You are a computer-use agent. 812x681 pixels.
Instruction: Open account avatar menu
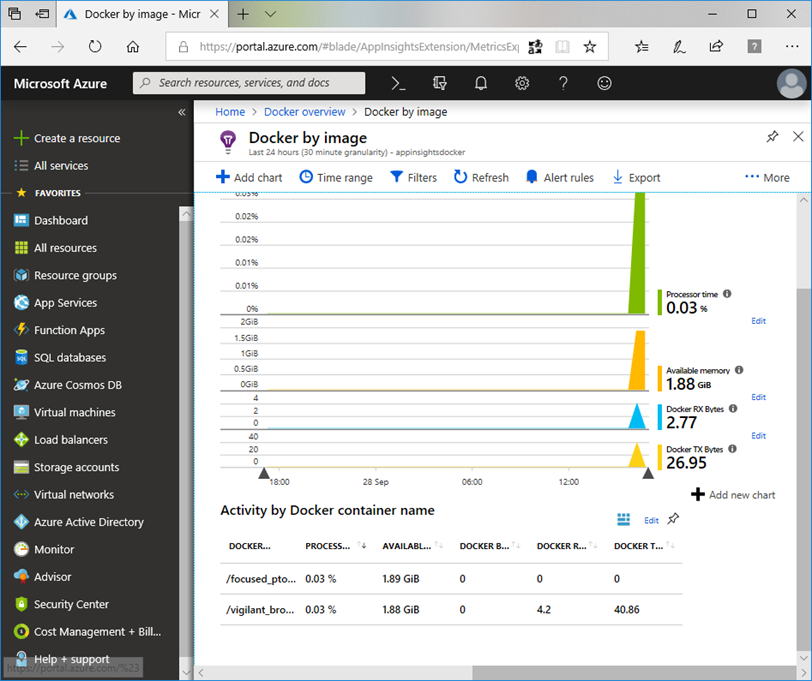click(791, 83)
